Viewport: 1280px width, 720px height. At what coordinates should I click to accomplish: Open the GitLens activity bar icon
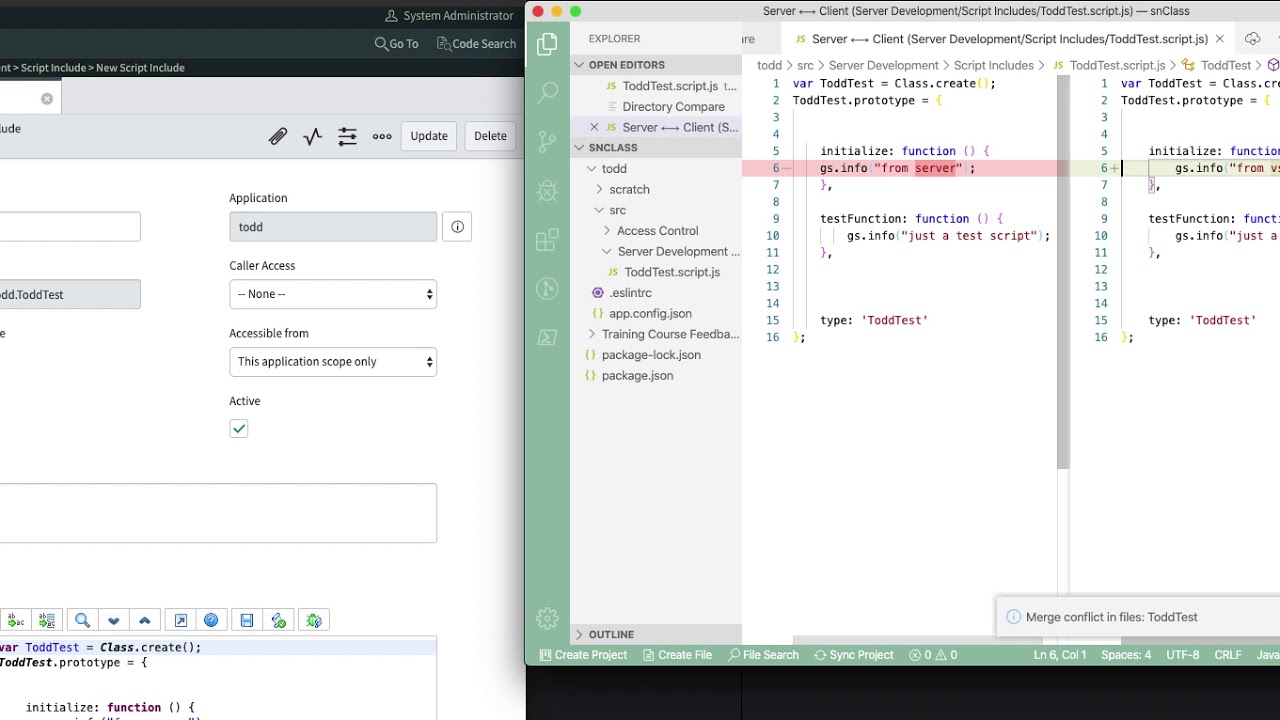(547, 289)
